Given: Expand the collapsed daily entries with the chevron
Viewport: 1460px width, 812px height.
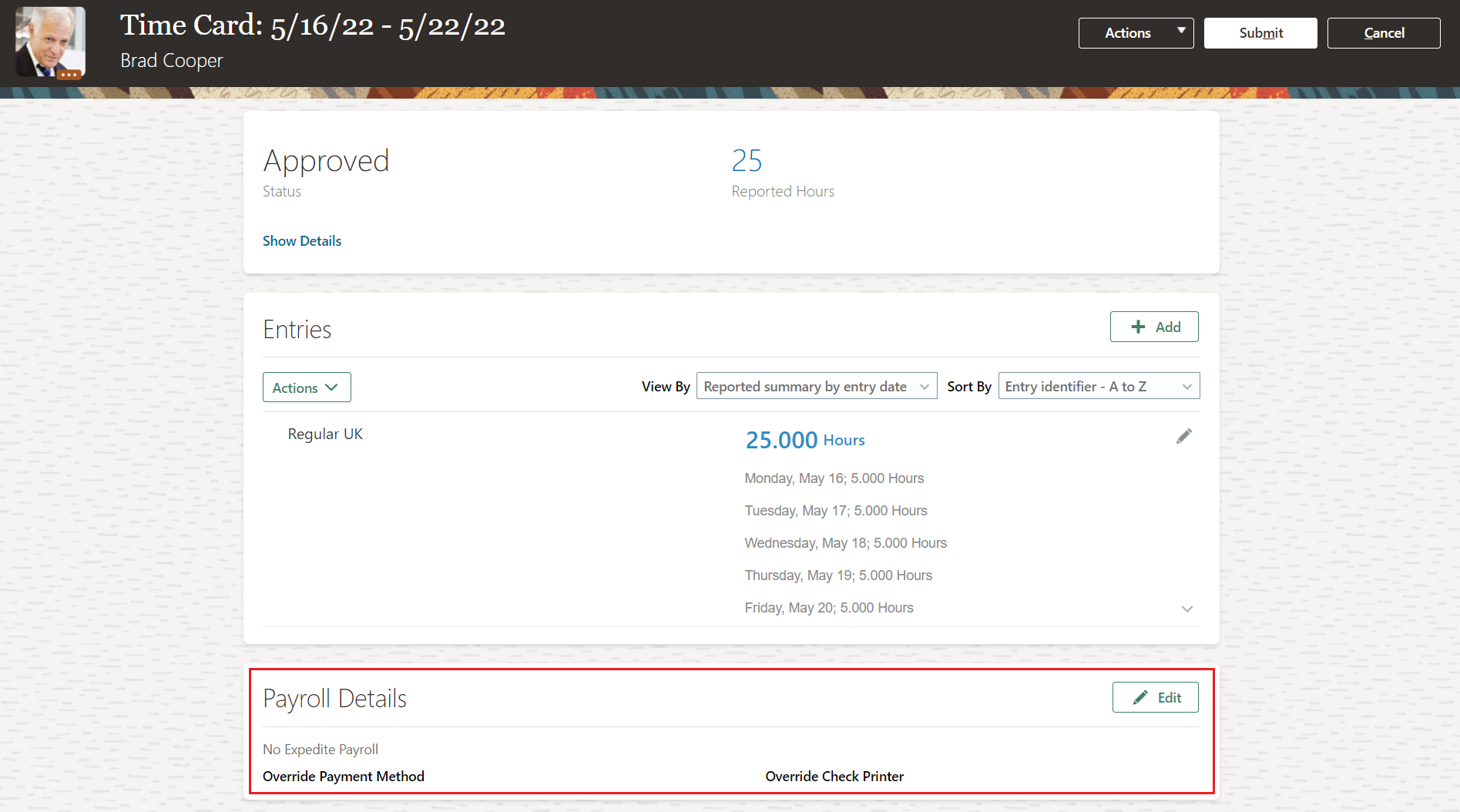Looking at the screenshot, I should click(1187, 609).
